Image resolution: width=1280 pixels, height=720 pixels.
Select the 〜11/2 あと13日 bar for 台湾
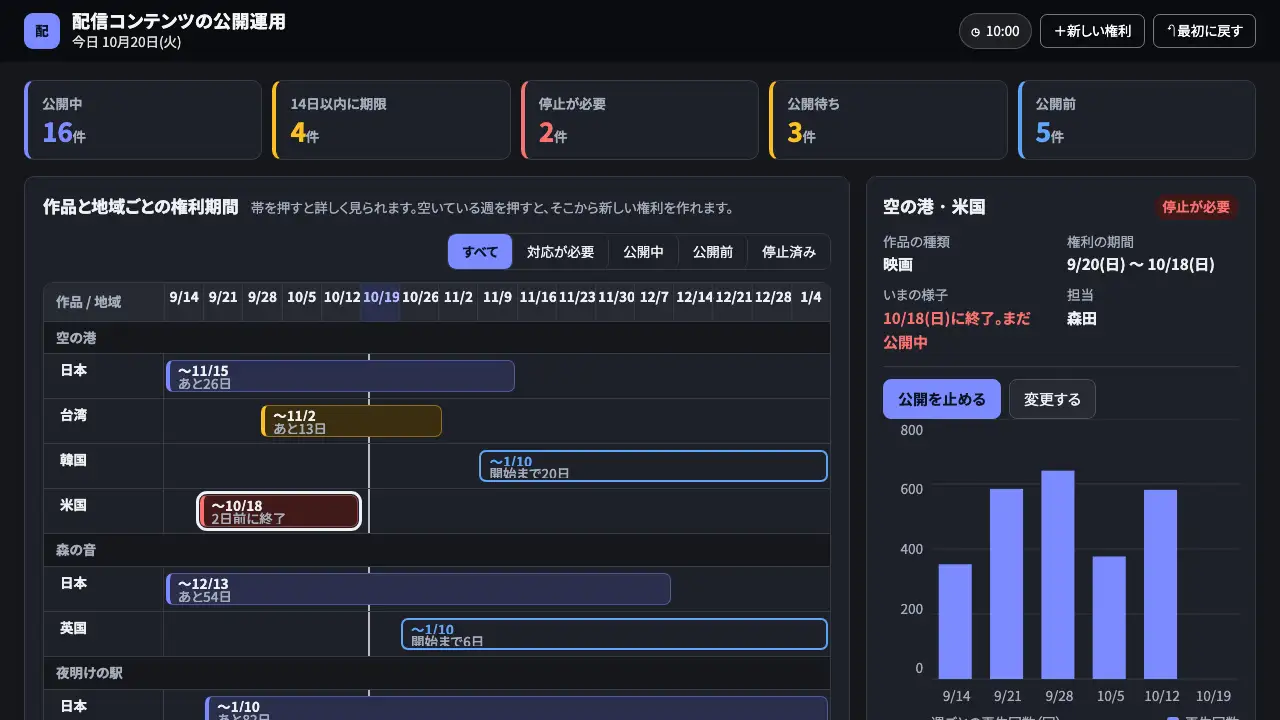(351, 421)
